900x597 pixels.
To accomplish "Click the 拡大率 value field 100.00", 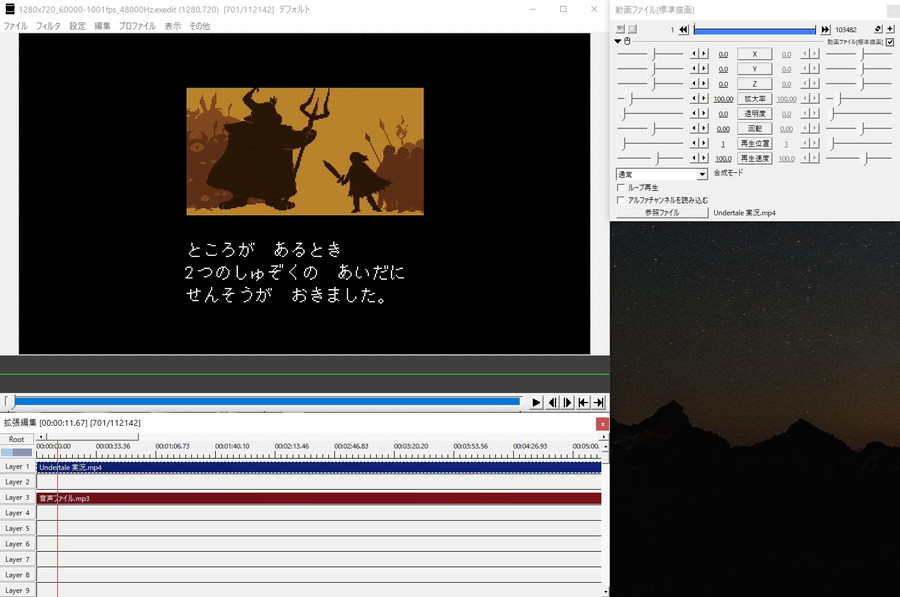I will [x=723, y=99].
